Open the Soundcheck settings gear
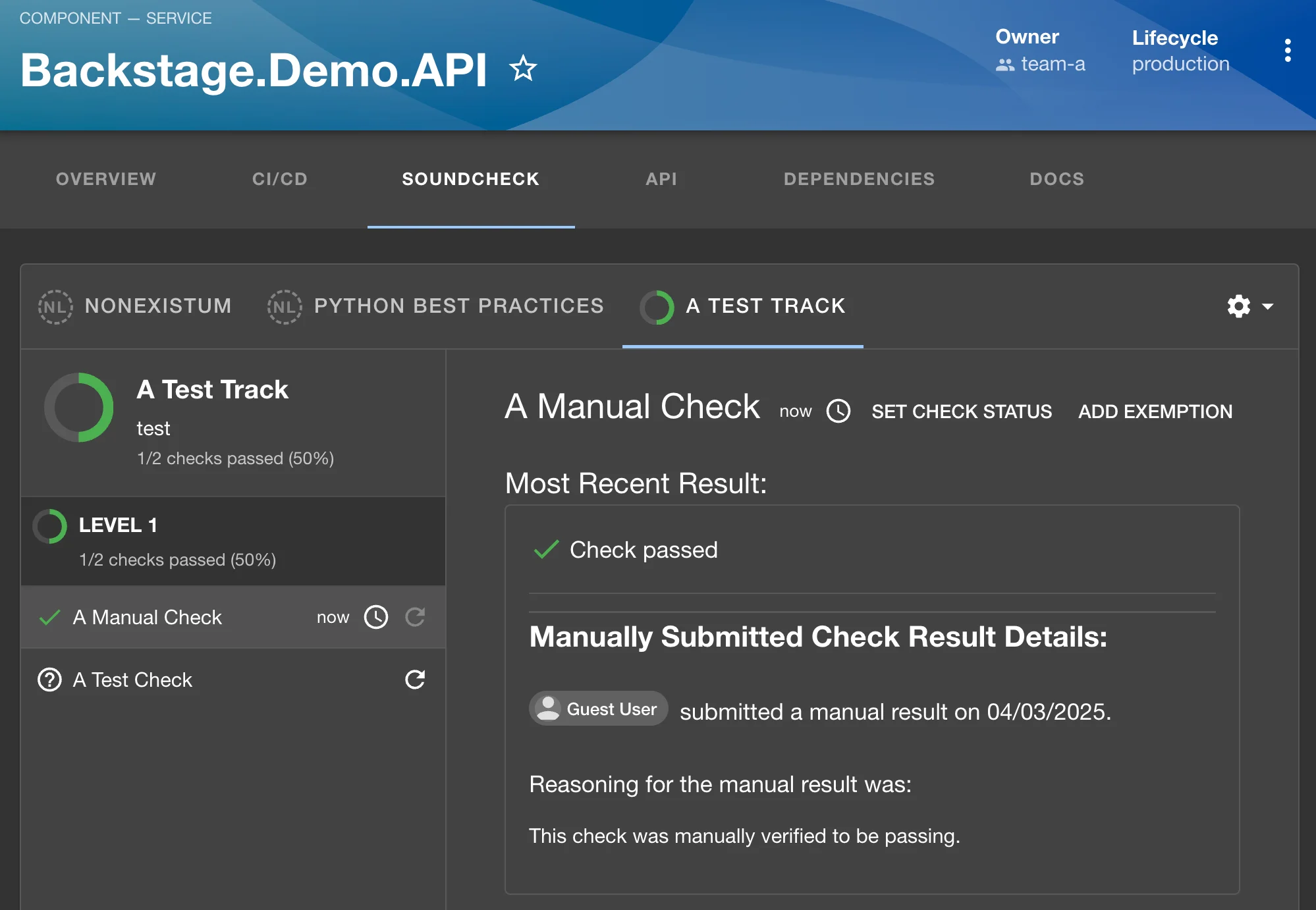 pos(1239,306)
